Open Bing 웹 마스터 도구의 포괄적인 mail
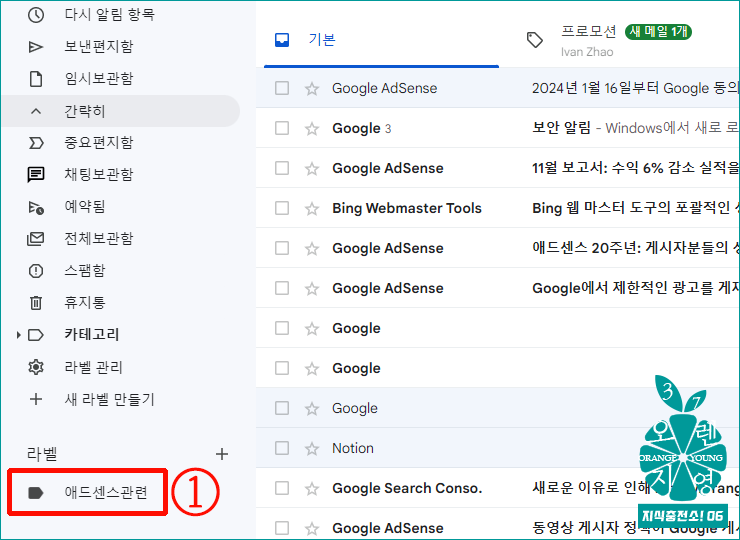The width and height of the screenshot is (740, 540). pos(635,208)
